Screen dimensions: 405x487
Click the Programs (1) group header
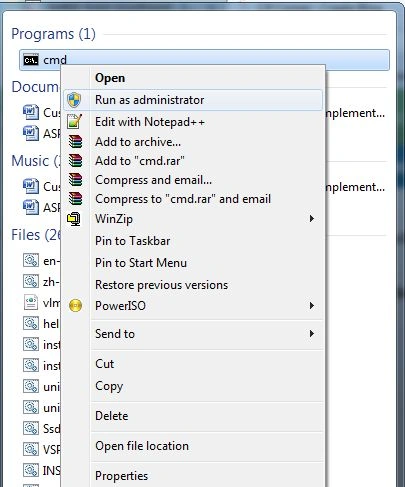point(53,34)
